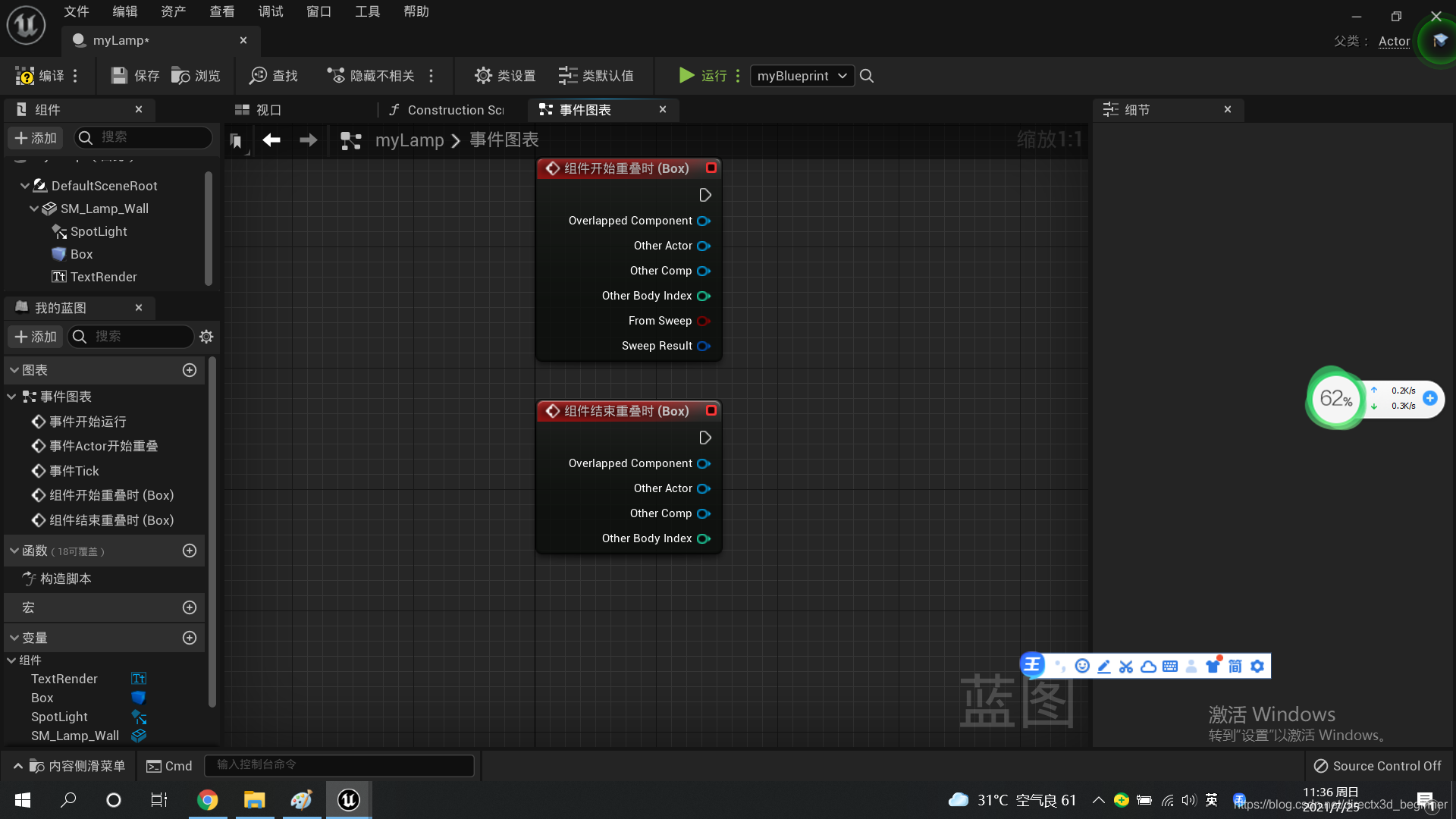The height and width of the screenshot is (819, 1456).
Task: Collapse the DefaultSceneRoot tree node
Action: click(25, 186)
